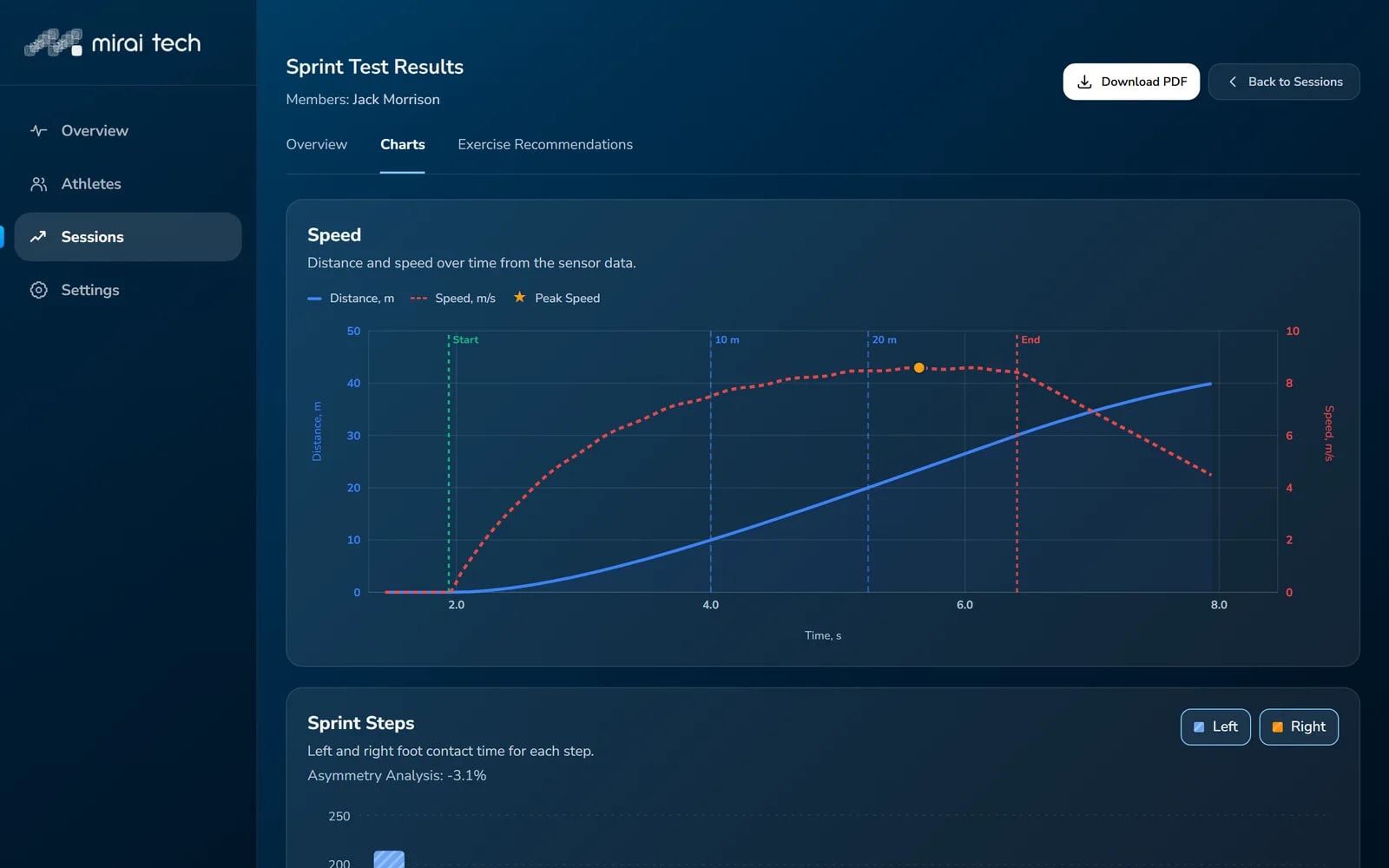Switch to Exercise Recommendations tab
The height and width of the screenshot is (868, 1389).
[x=545, y=144]
